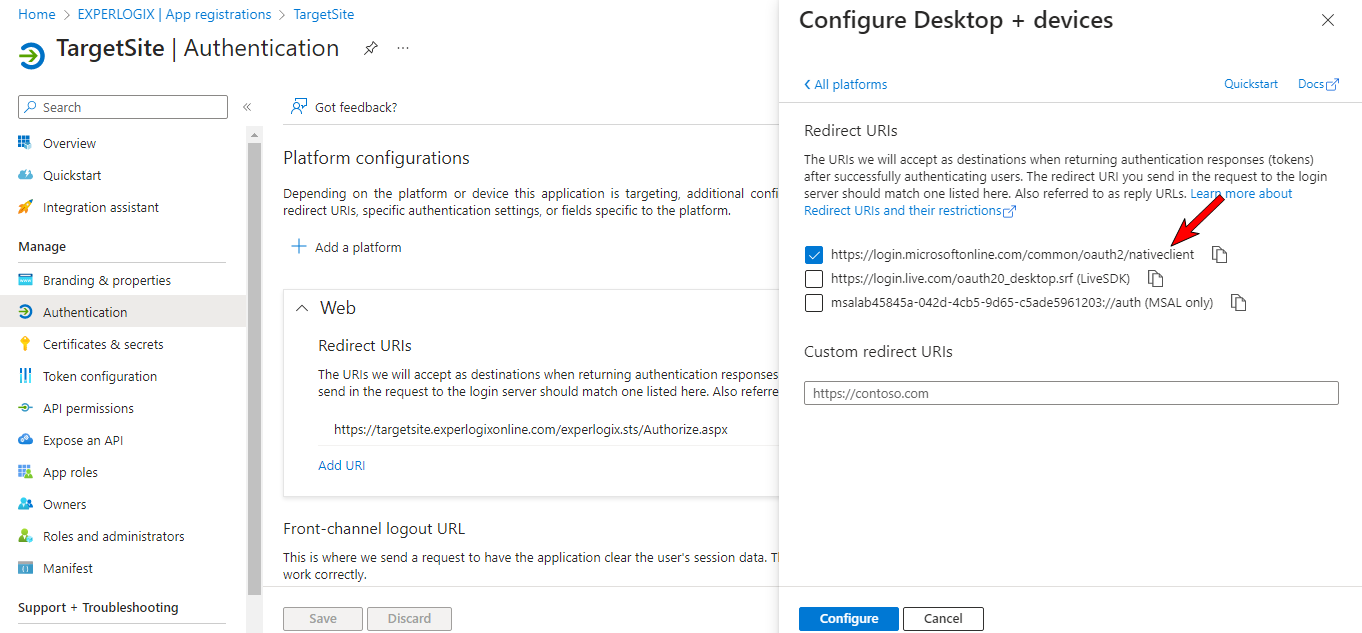Click the Cancel button
This screenshot has width=1362, height=633.
pyautogui.click(x=943, y=619)
